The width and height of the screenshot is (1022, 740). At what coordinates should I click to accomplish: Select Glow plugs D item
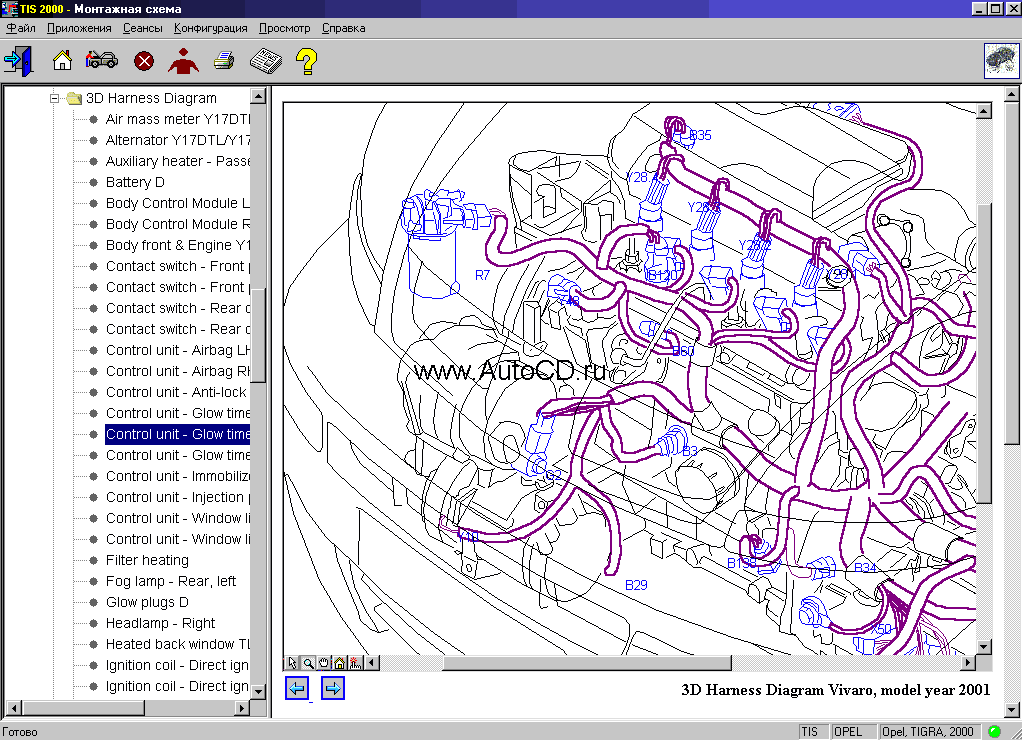[147, 602]
